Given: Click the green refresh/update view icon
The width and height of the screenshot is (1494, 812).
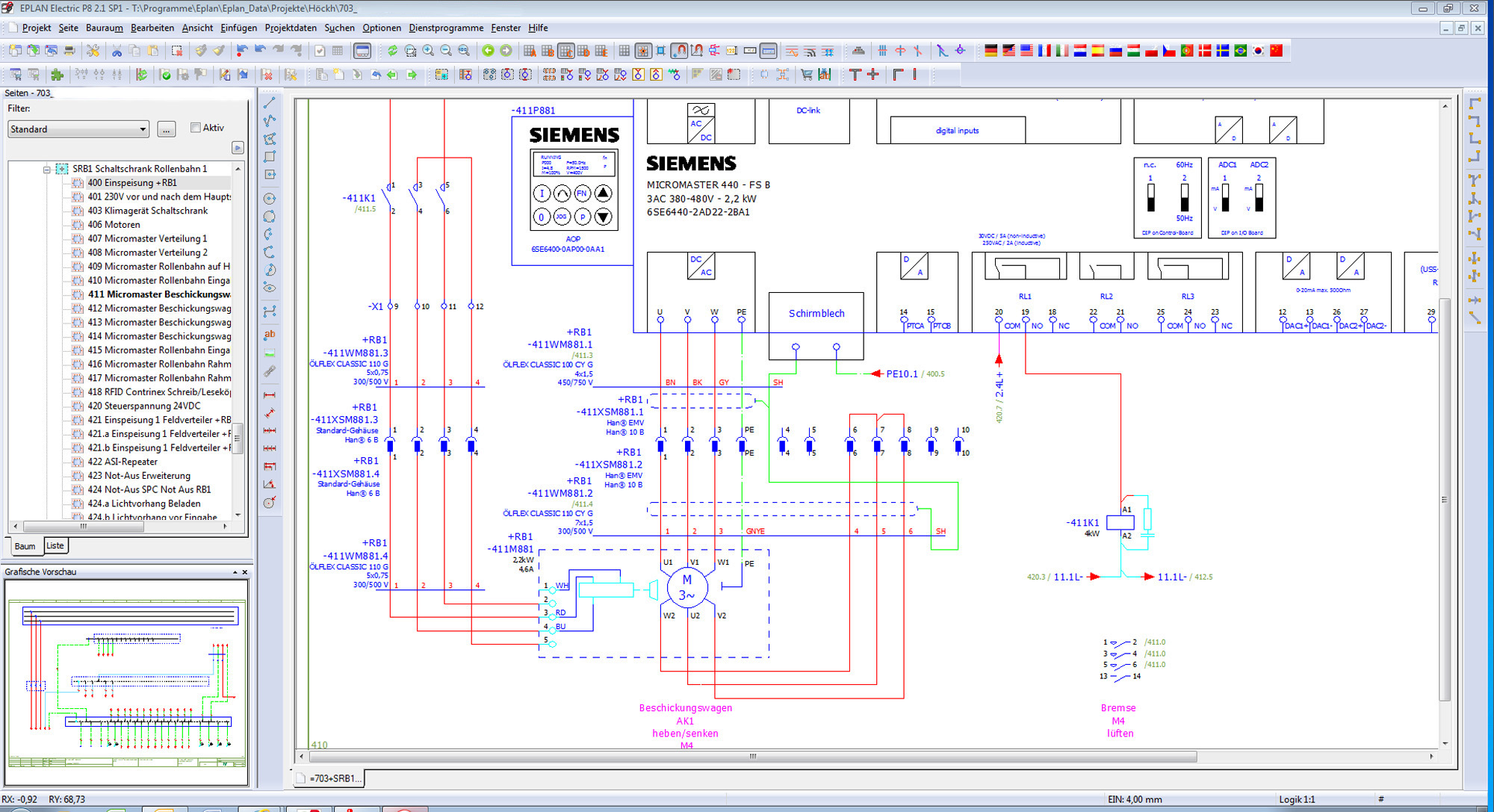Looking at the screenshot, I should click(393, 51).
